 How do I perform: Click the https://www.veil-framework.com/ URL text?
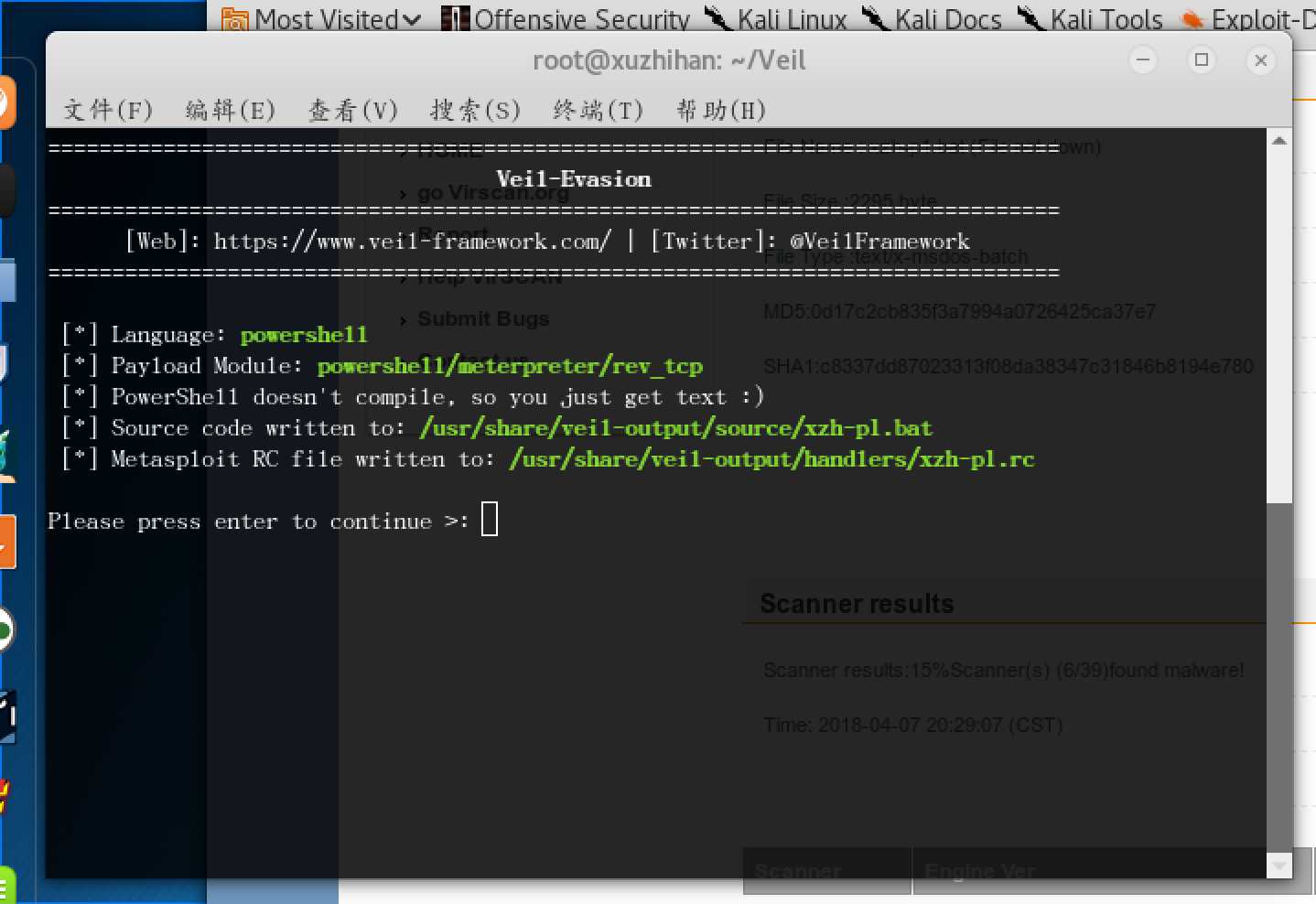413,242
